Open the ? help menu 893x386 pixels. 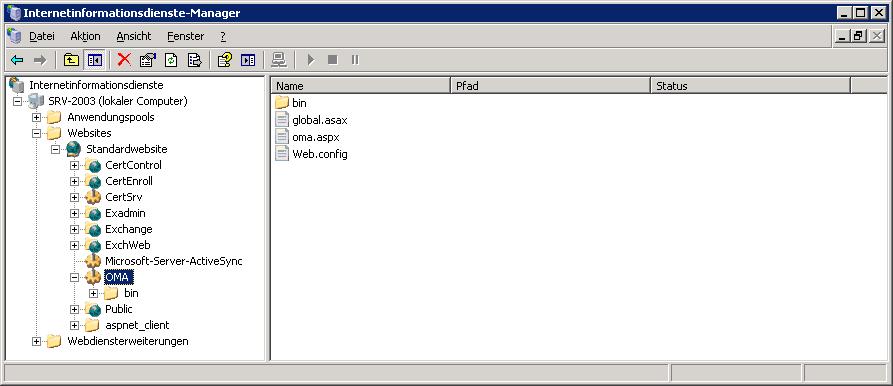click(223, 36)
